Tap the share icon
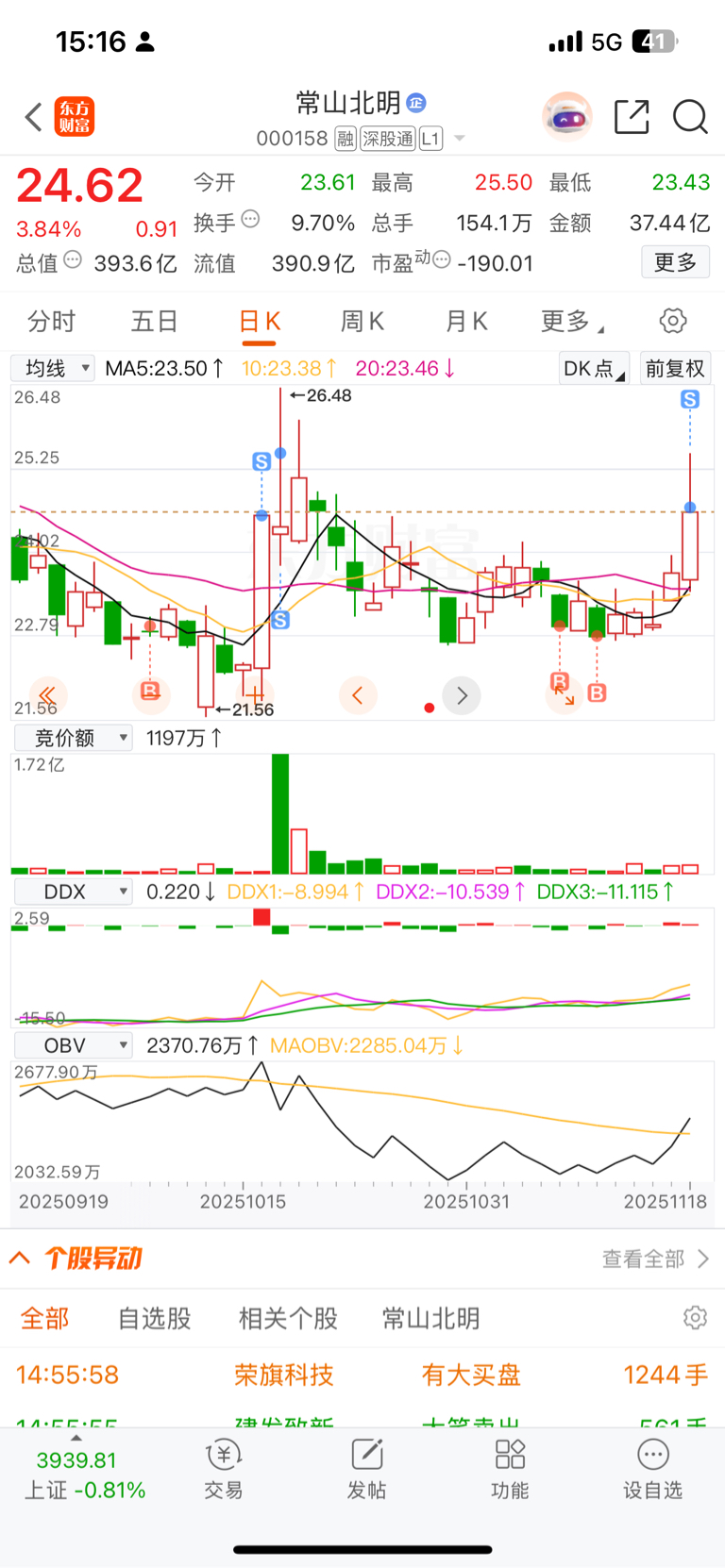The width and height of the screenshot is (725, 1568). pyautogui.click(x=632, y=117)
